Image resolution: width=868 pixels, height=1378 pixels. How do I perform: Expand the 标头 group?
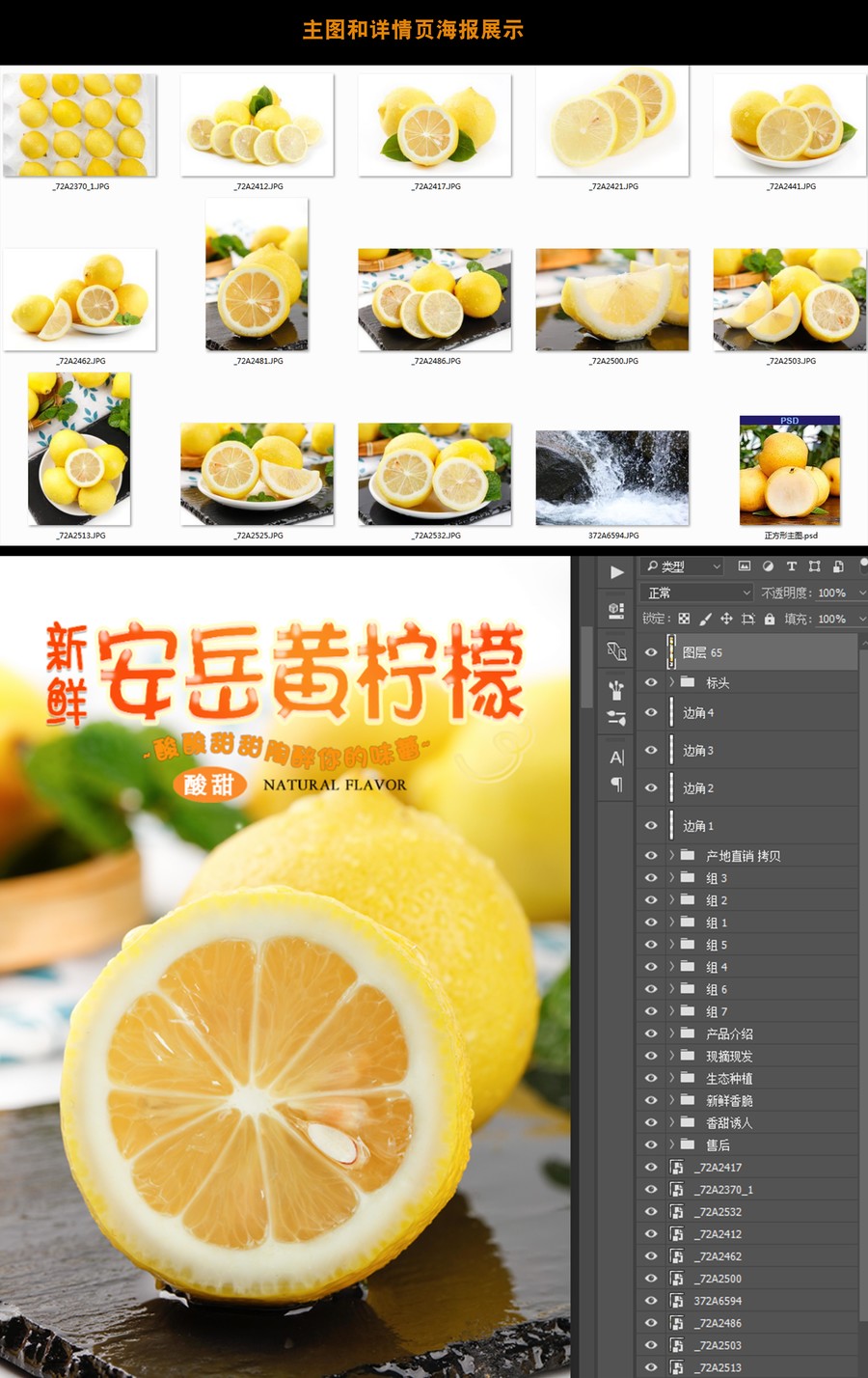tap(671, 682)
